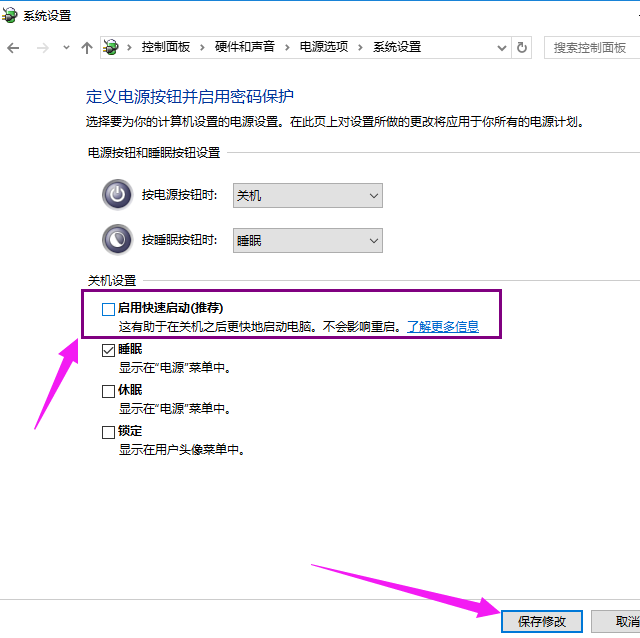This screenshot has width=640, height=638.
Task: Click the 保存修改 button
Action: tap(542, 621)
